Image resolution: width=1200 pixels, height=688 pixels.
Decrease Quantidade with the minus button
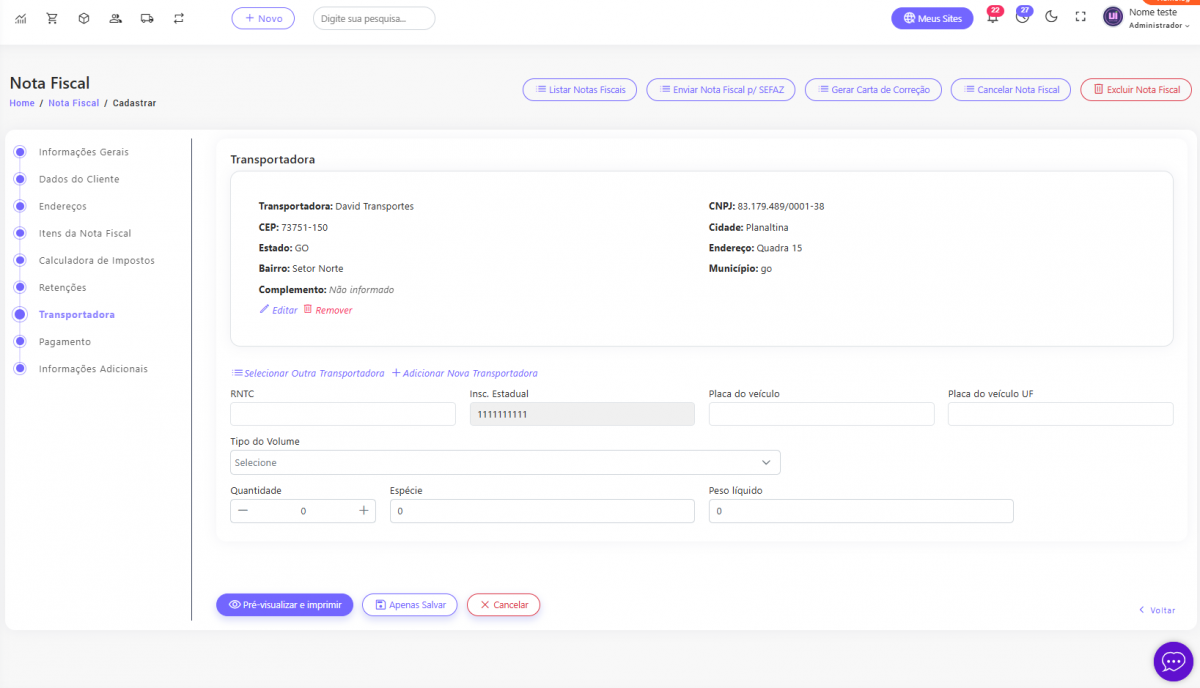[243, 511]
